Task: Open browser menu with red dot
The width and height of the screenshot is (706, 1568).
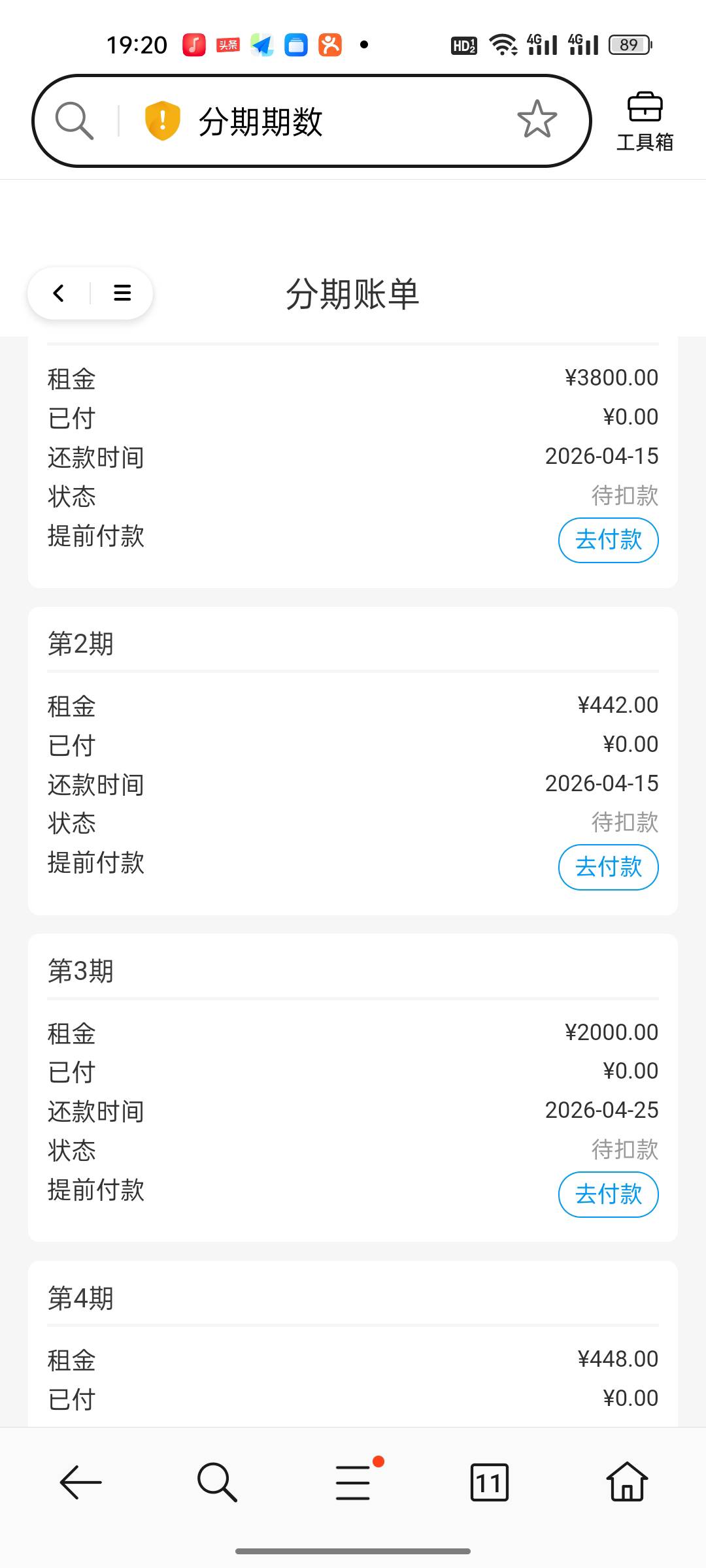Action: pyautogui.click(x=354, y=1481)
